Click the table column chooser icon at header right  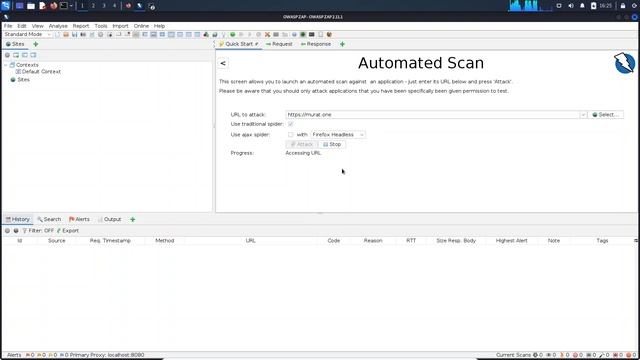click(x=636, y=241)
